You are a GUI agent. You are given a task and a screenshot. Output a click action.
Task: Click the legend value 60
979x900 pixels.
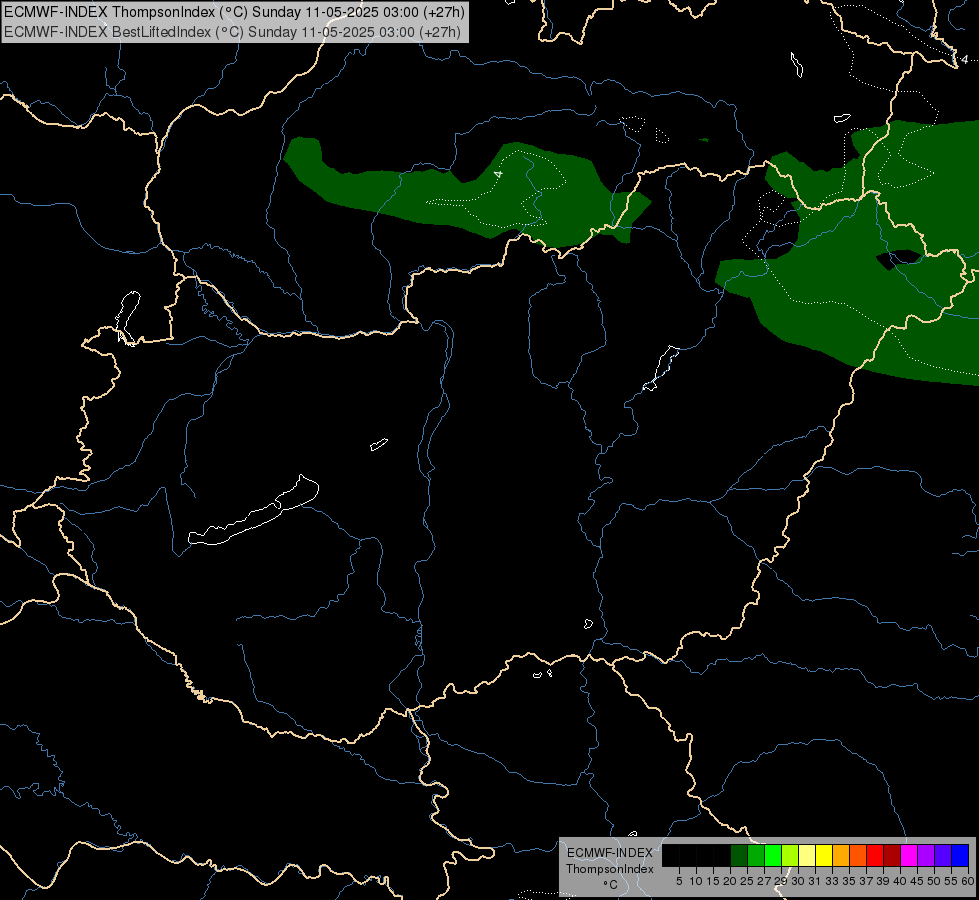[x=968, y=881]
